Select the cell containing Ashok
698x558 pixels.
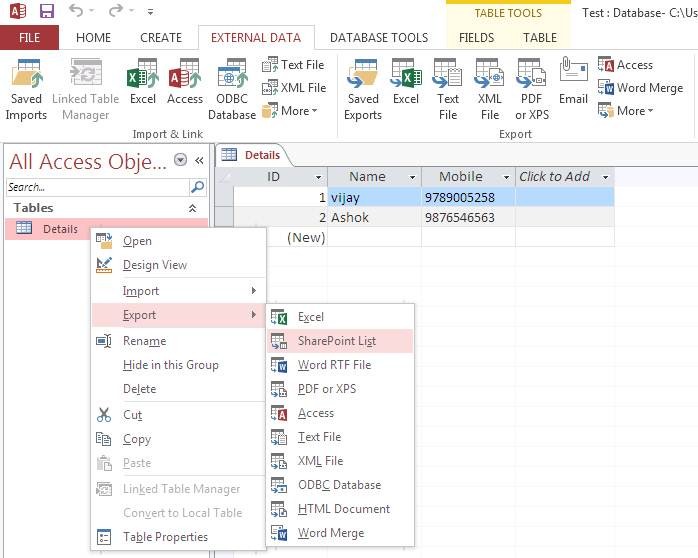(x=374, y=217)
